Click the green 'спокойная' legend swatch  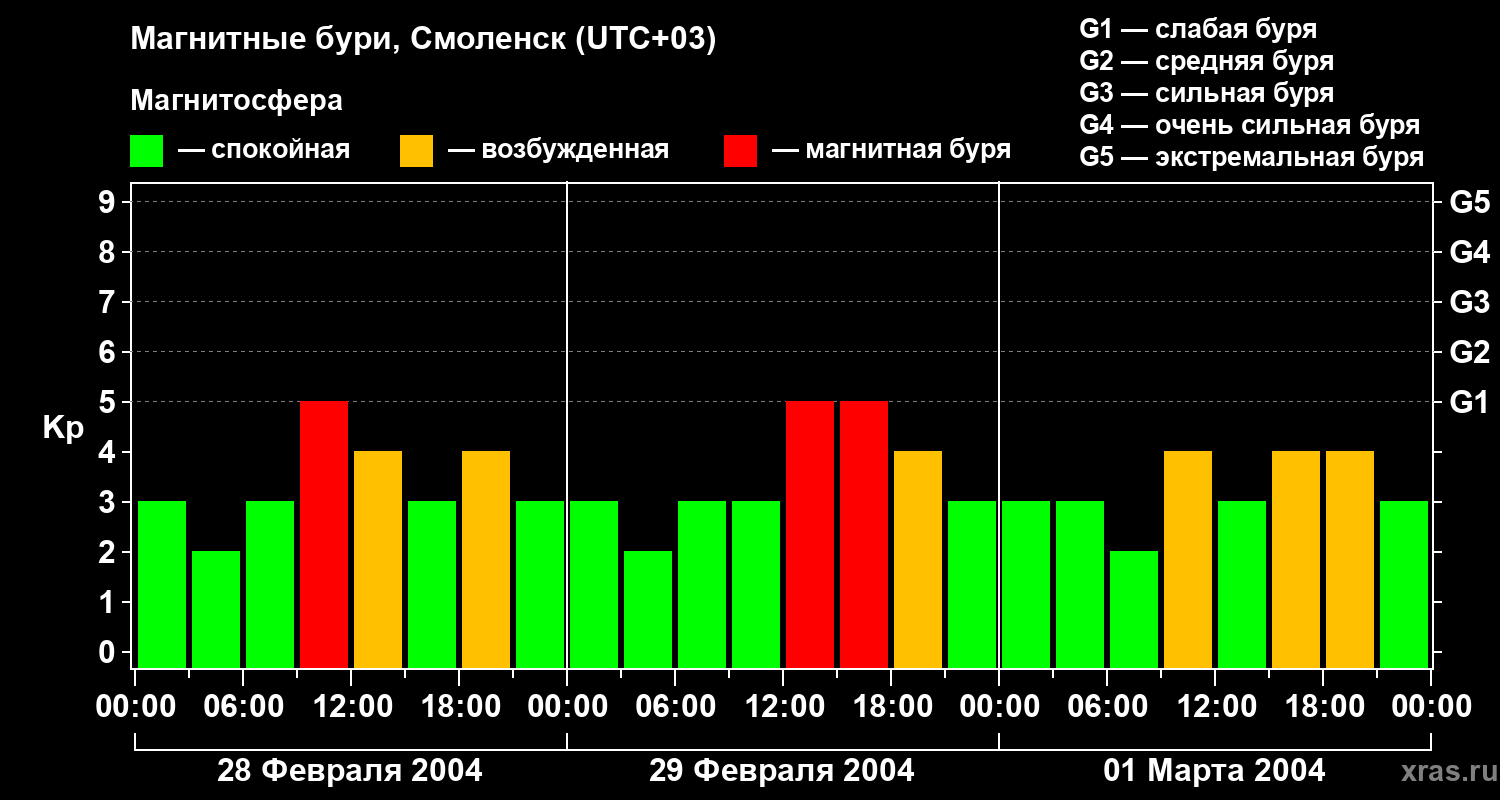point(146,151)
